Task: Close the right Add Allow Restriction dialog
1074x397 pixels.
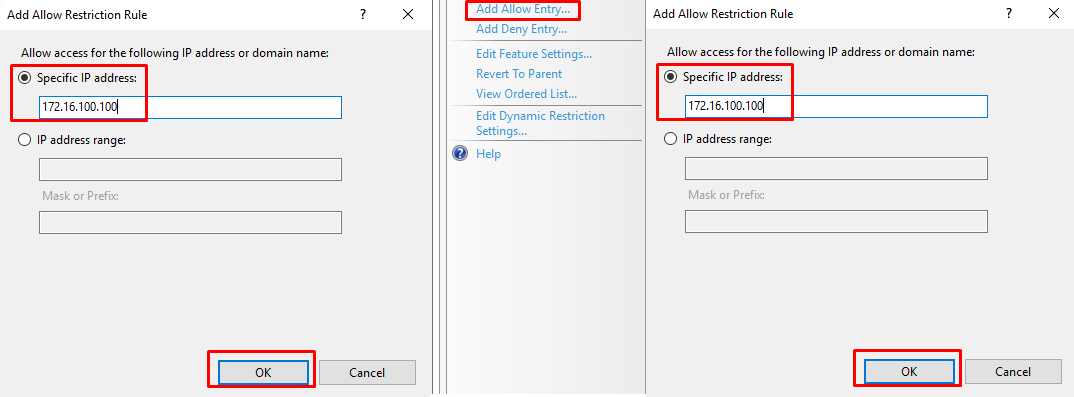Action: pyautogui.click(x=1054, y=14)
